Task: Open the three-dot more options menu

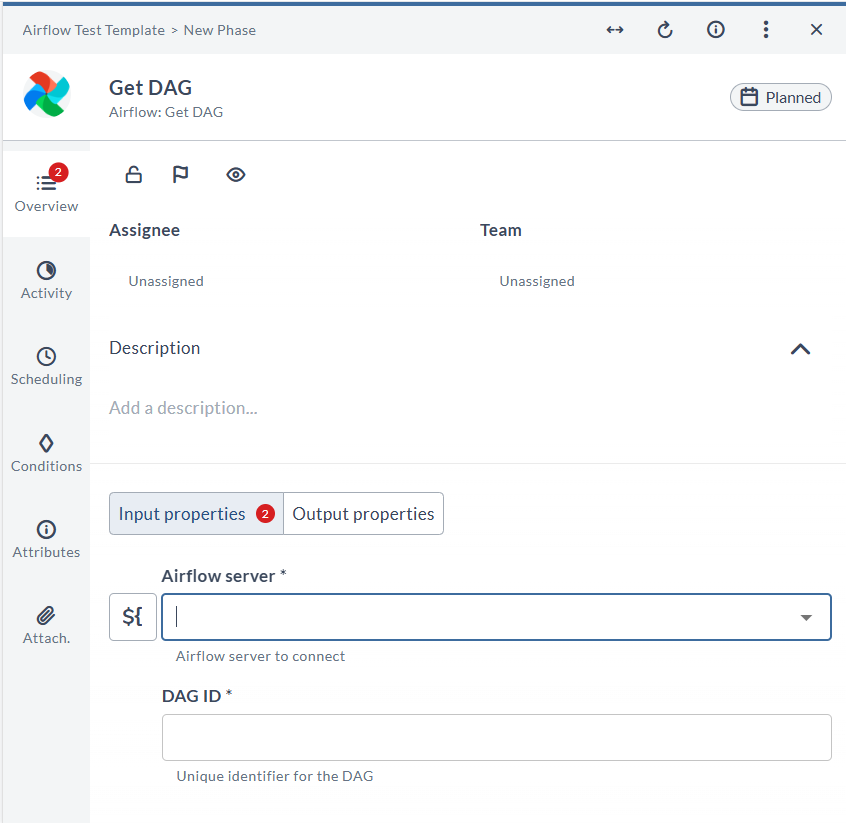Action: 766,30
